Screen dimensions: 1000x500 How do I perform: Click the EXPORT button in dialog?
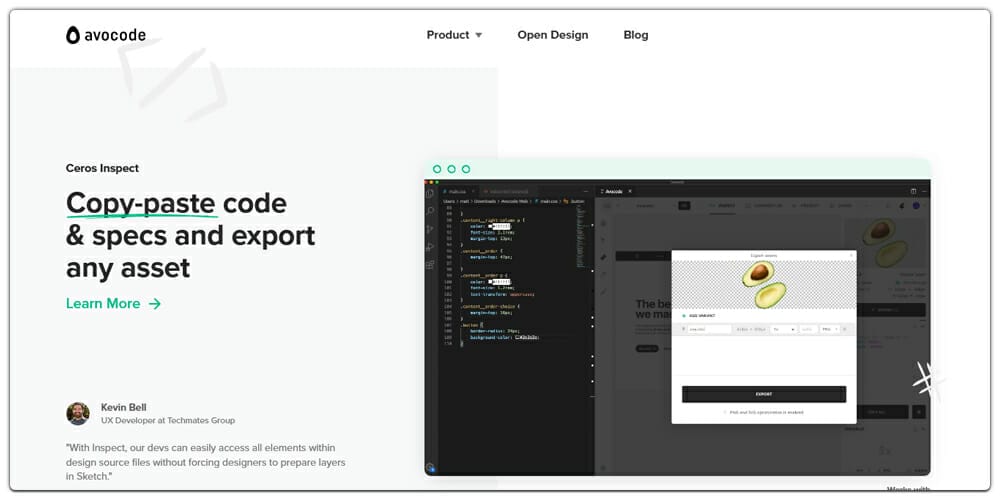pos(764,394)
